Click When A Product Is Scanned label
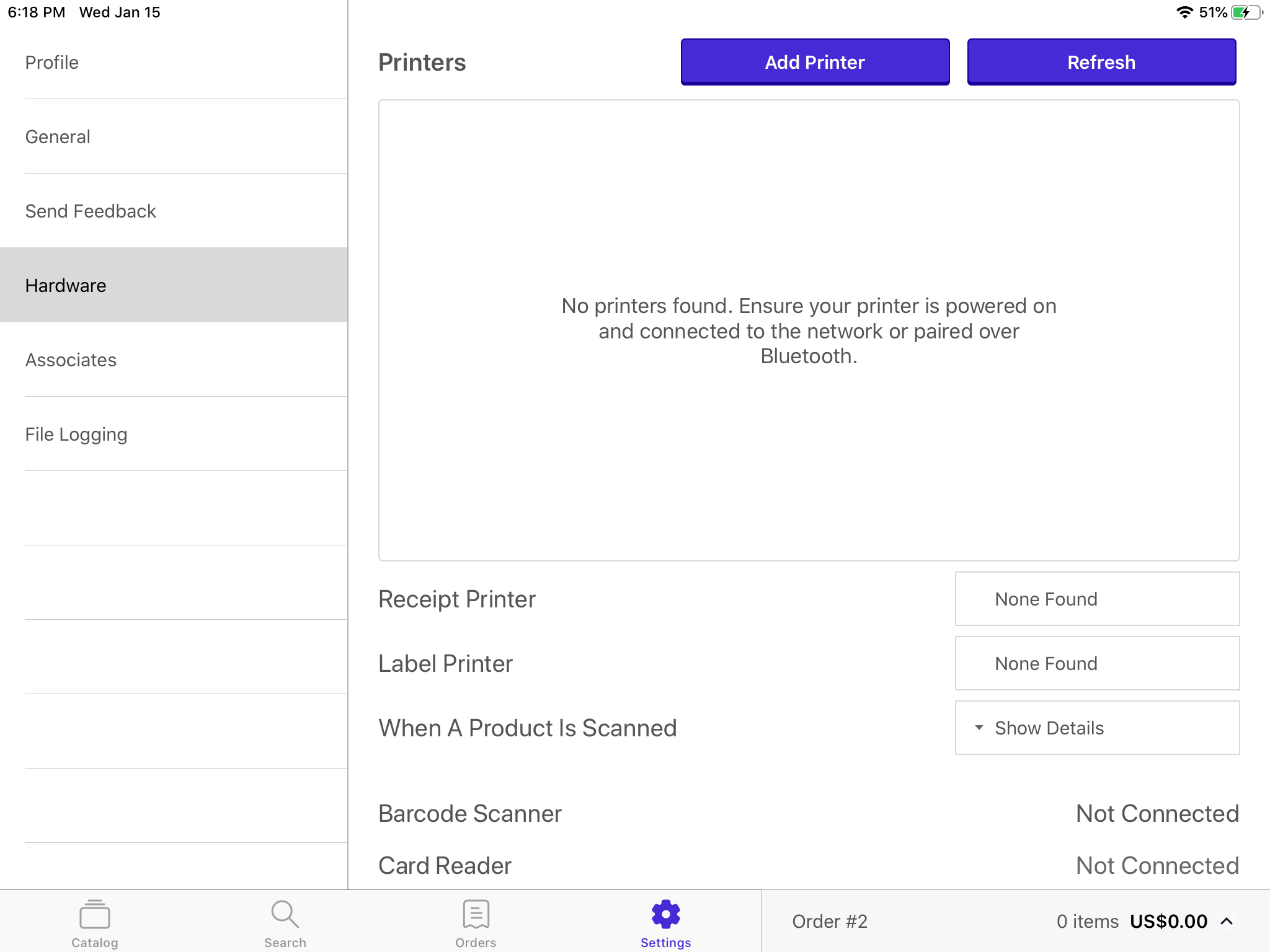 coord(527,728)
